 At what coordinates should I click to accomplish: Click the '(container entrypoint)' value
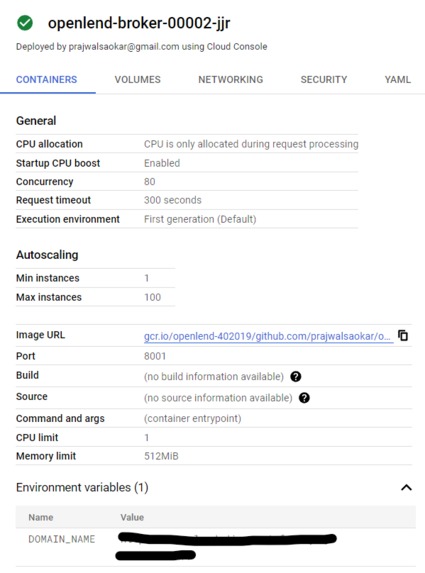(x=193, y=418)
